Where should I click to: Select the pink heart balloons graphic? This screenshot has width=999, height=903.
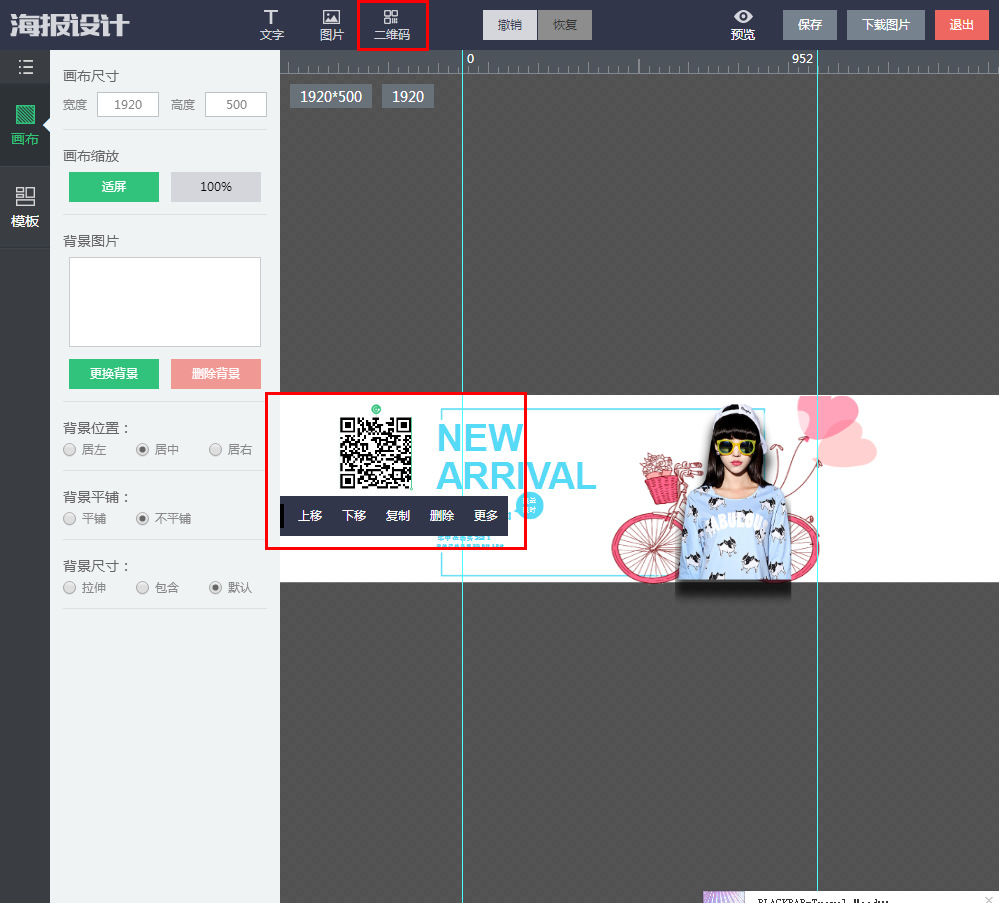[x=838, y=432]
